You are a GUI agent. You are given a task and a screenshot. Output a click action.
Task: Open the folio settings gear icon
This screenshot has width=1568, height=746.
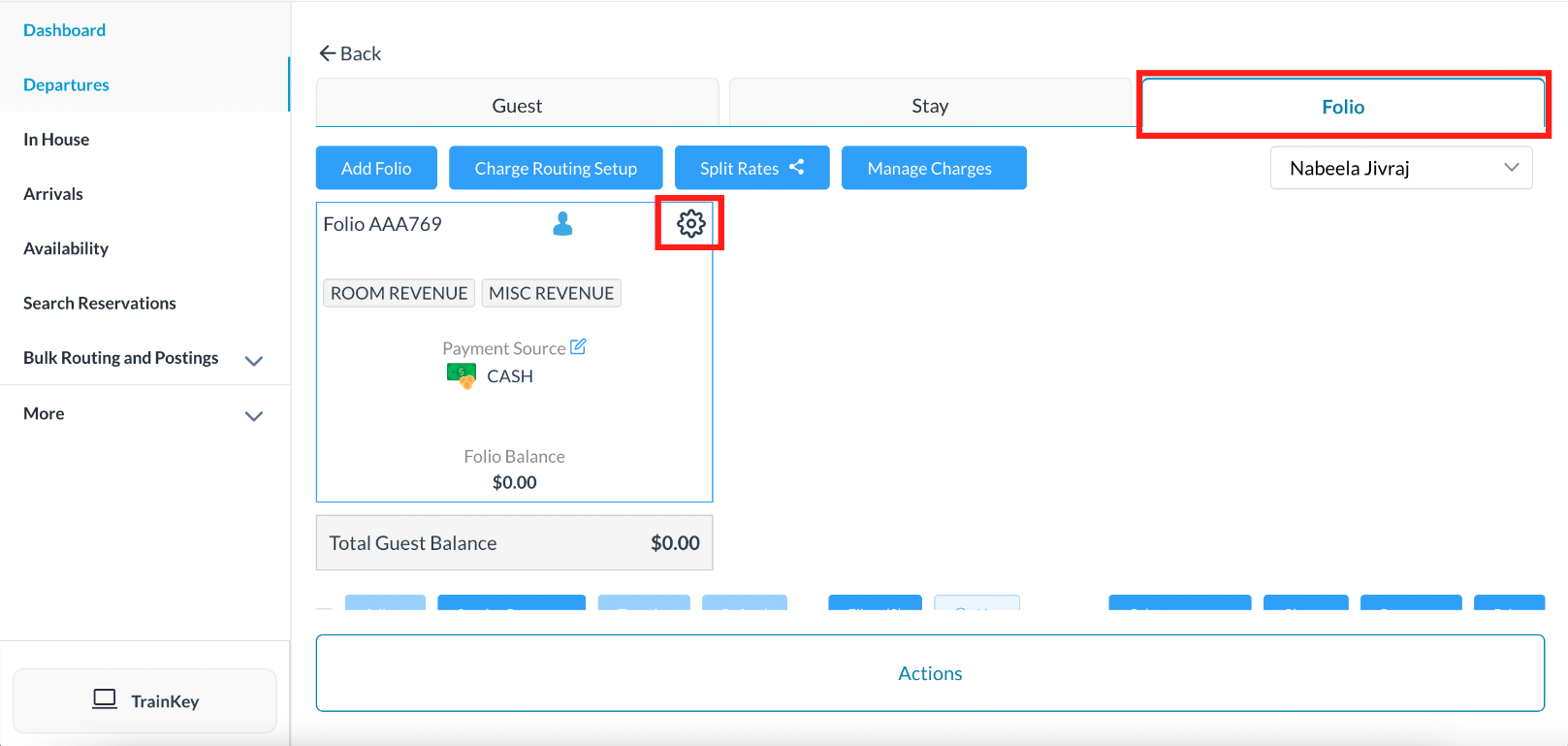690,224
